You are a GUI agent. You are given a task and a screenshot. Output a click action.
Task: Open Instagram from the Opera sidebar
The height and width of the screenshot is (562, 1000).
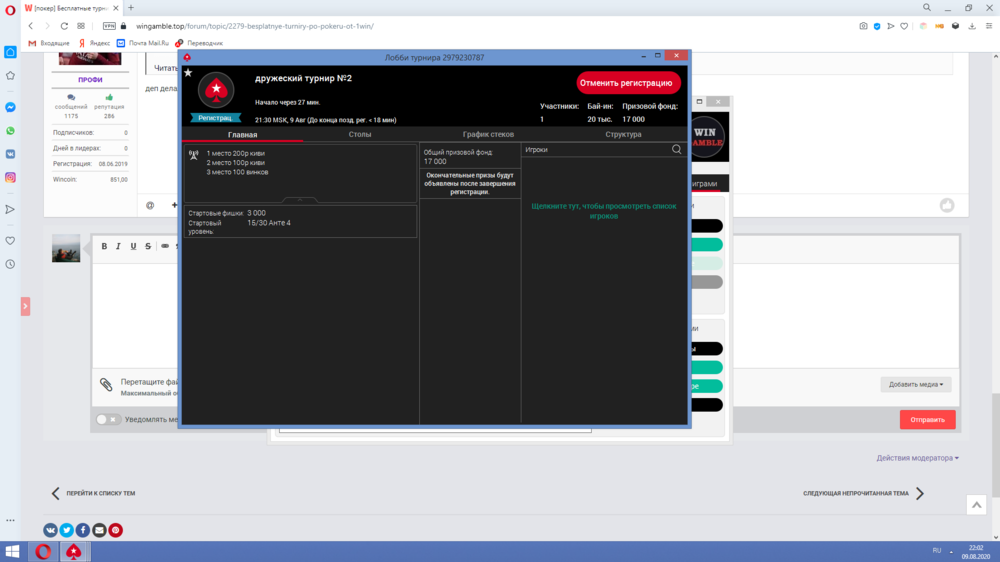pyautogui.click(x=10, y=177)
